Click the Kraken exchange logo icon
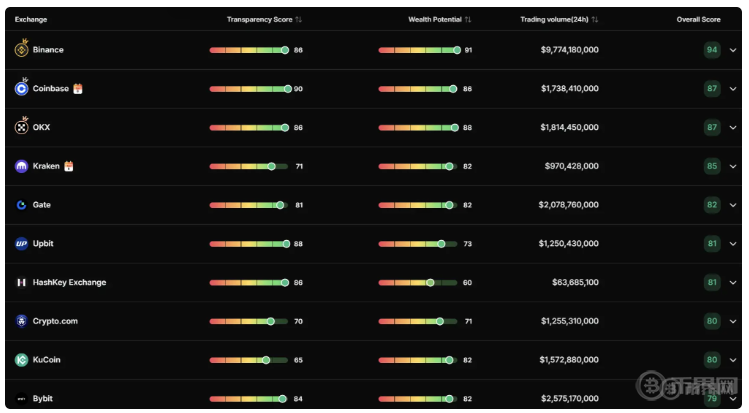Image resolution: width=749 pixels, height=413 pixels. tap(21, 166)
